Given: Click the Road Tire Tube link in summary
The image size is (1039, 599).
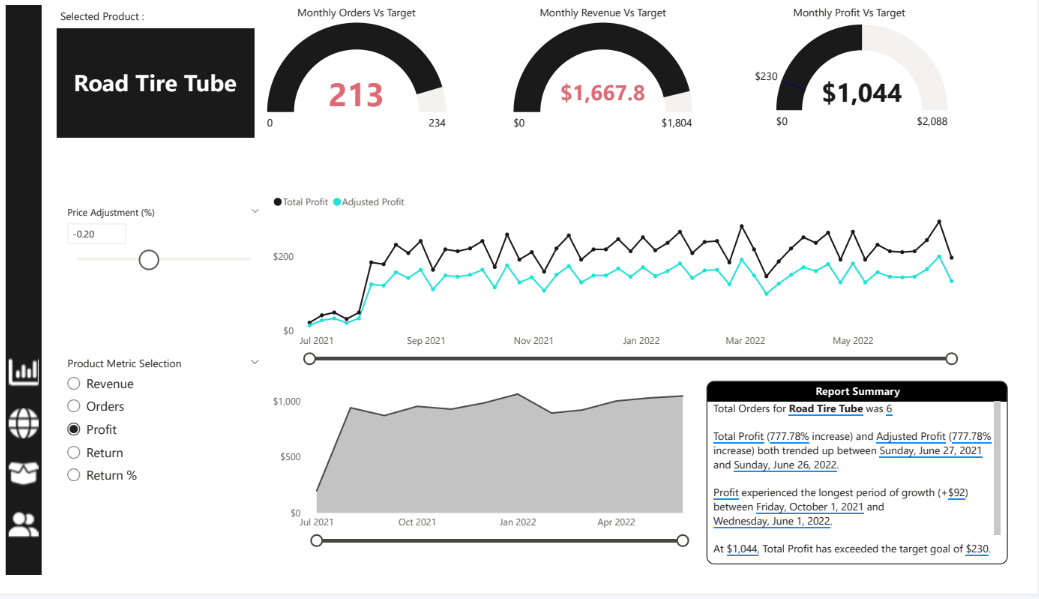Looking at the screenshot, I should click(825, 409).
